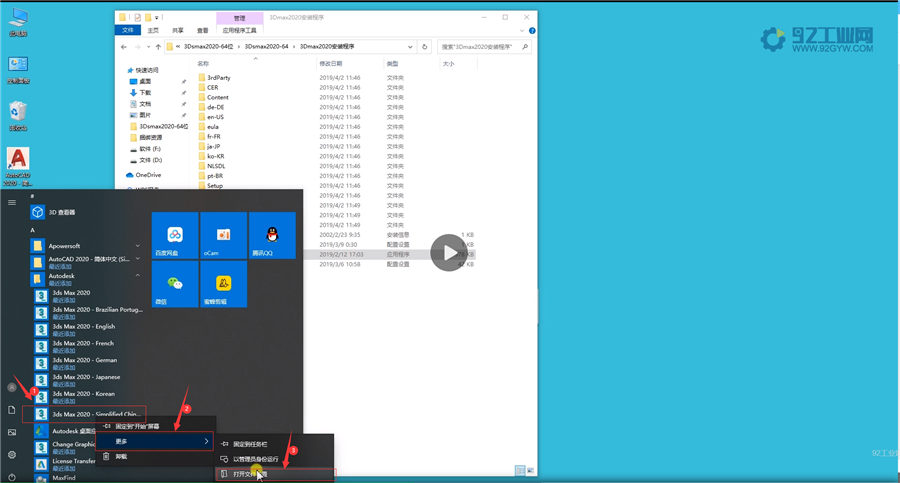Switch to 应用程序工具 ribbon tab
The height and width of the screenshot is (483, 900).
point(239,30)
